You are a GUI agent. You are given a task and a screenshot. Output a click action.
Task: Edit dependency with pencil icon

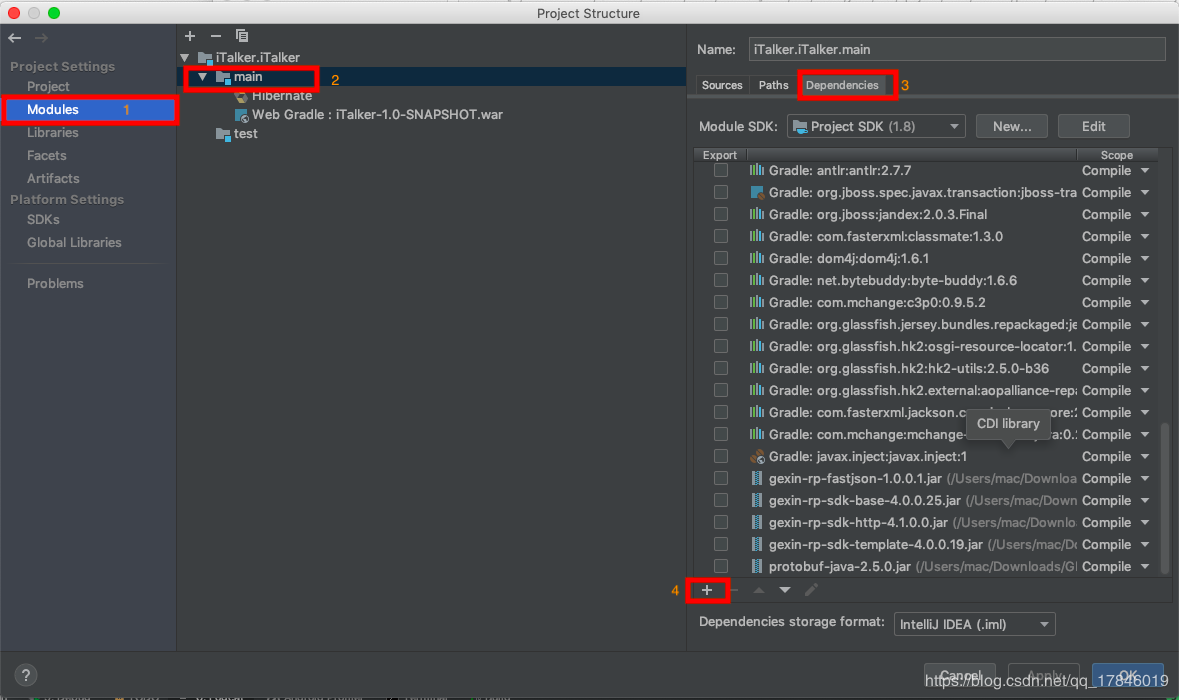pyautogui.click(x=811, y=590)
